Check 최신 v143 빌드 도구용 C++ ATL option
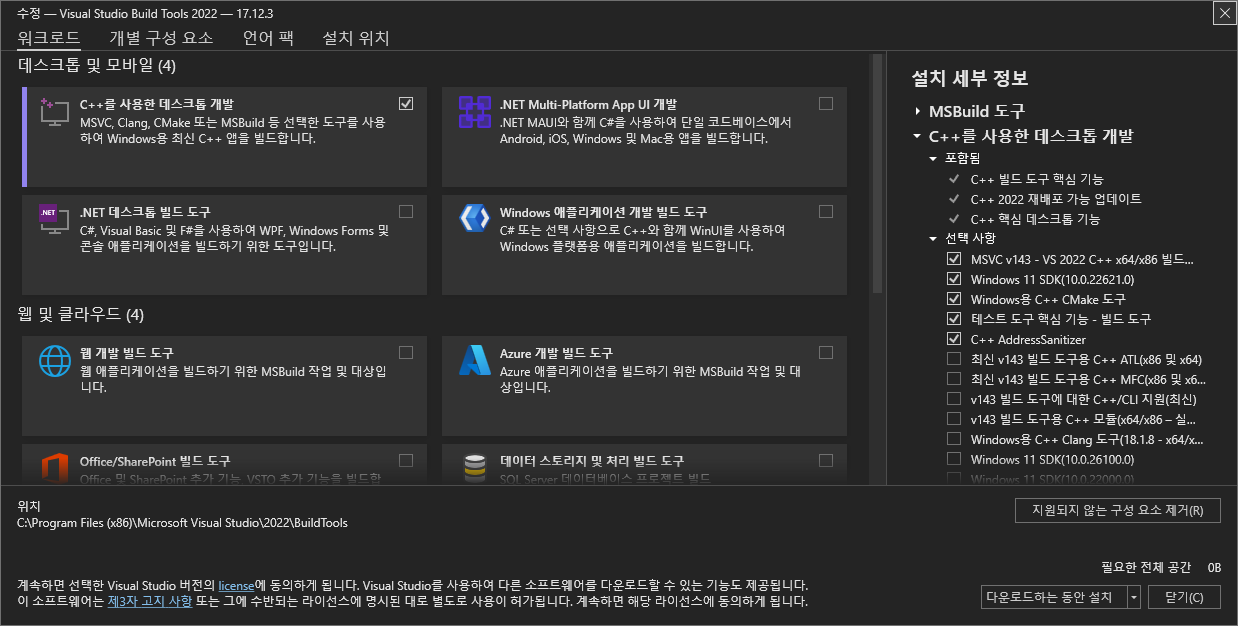Image resolution: width=1238 pixels, height=626 pixels. click(953, 359)
